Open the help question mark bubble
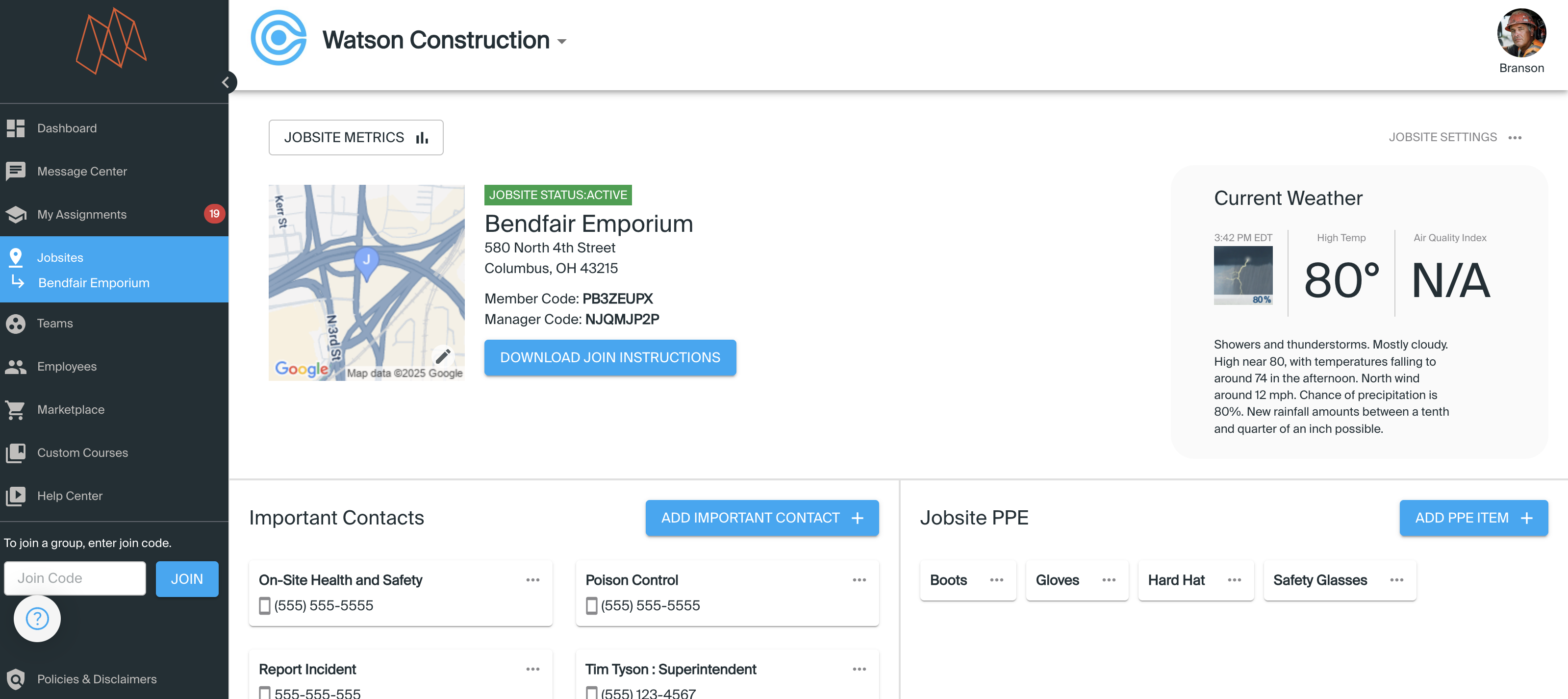Image resolution: width=1568 pixels, height=699 pixels. point(37,619)
